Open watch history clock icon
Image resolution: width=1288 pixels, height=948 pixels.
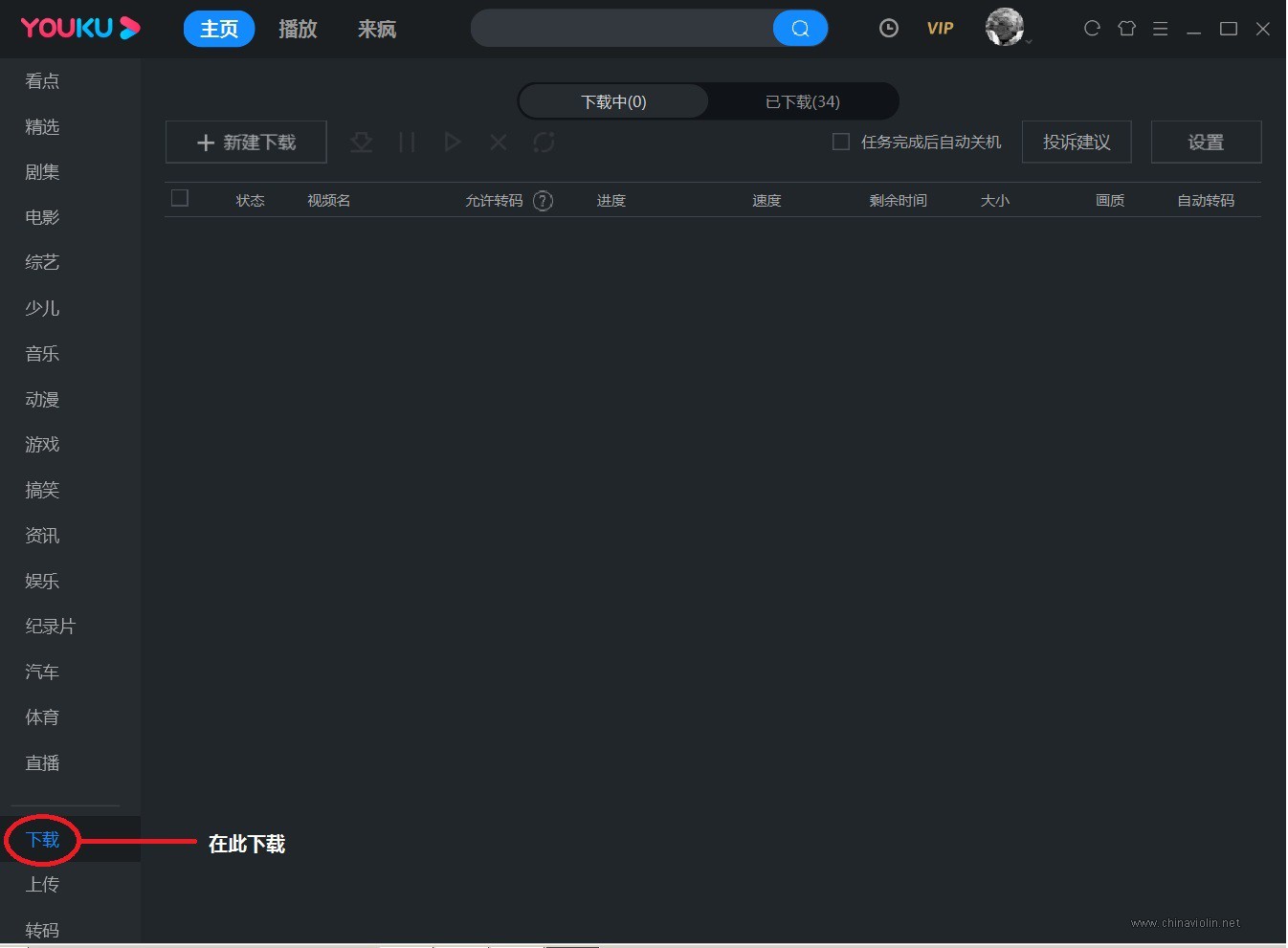pyautogui.click(x=889, y=29)
